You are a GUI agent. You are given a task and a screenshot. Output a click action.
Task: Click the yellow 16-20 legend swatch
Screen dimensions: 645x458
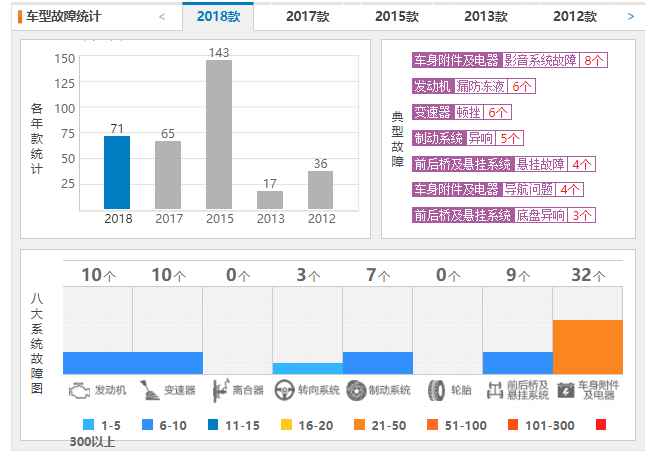(286, 425)
